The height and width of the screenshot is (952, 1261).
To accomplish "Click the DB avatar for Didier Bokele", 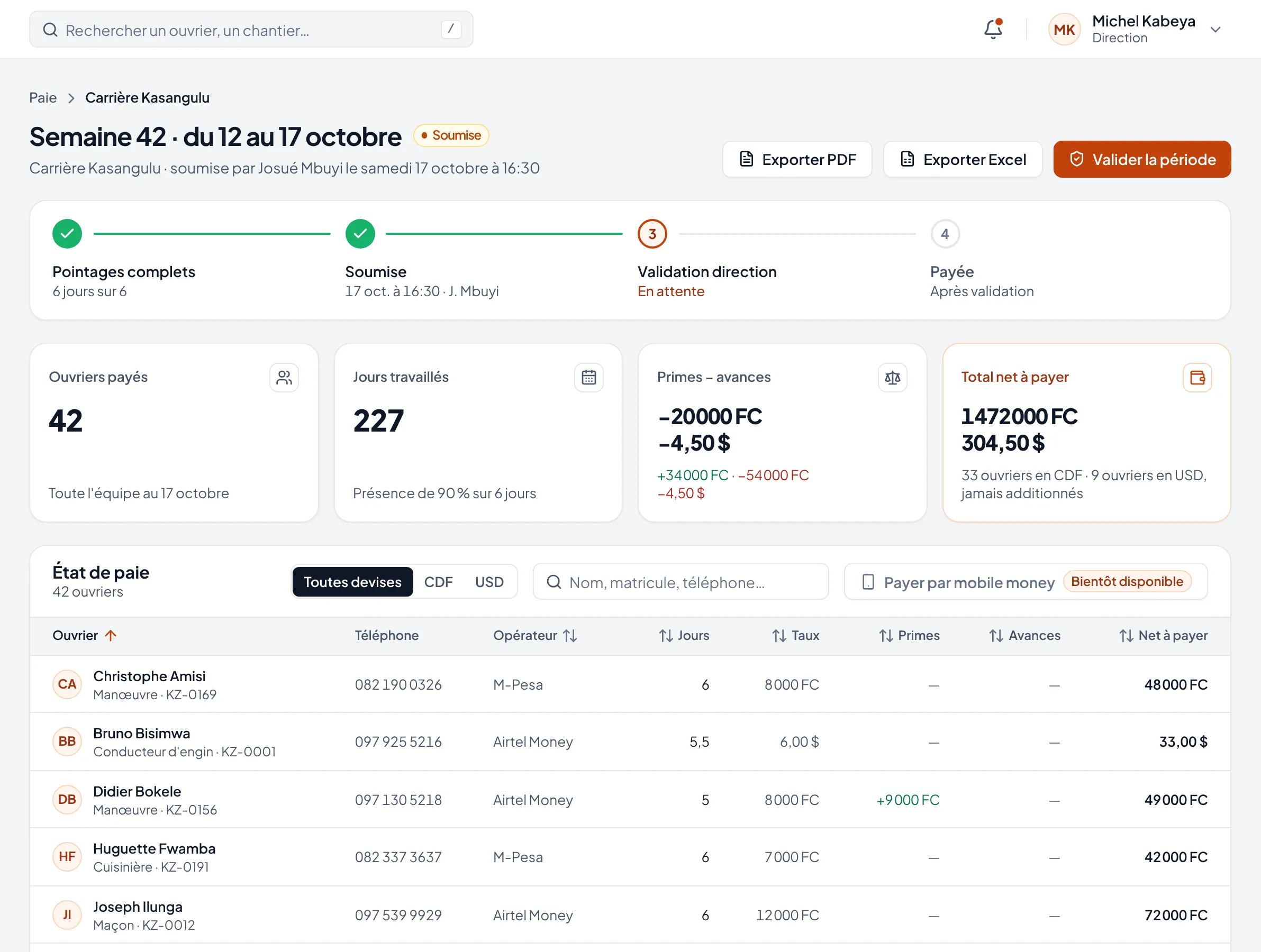I will coord(67,799).
